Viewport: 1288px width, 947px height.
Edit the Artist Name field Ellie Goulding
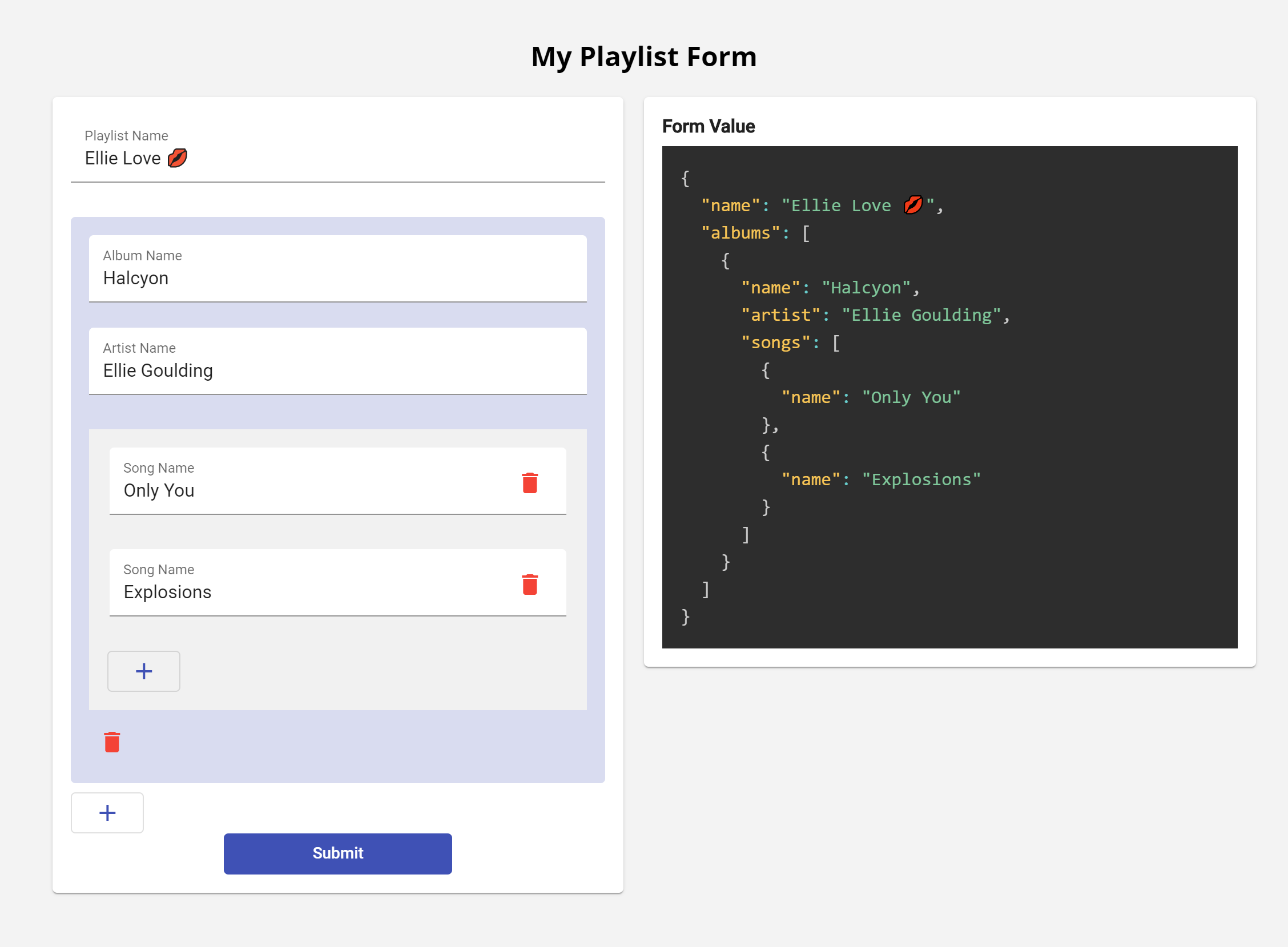(x=337, y=371)
